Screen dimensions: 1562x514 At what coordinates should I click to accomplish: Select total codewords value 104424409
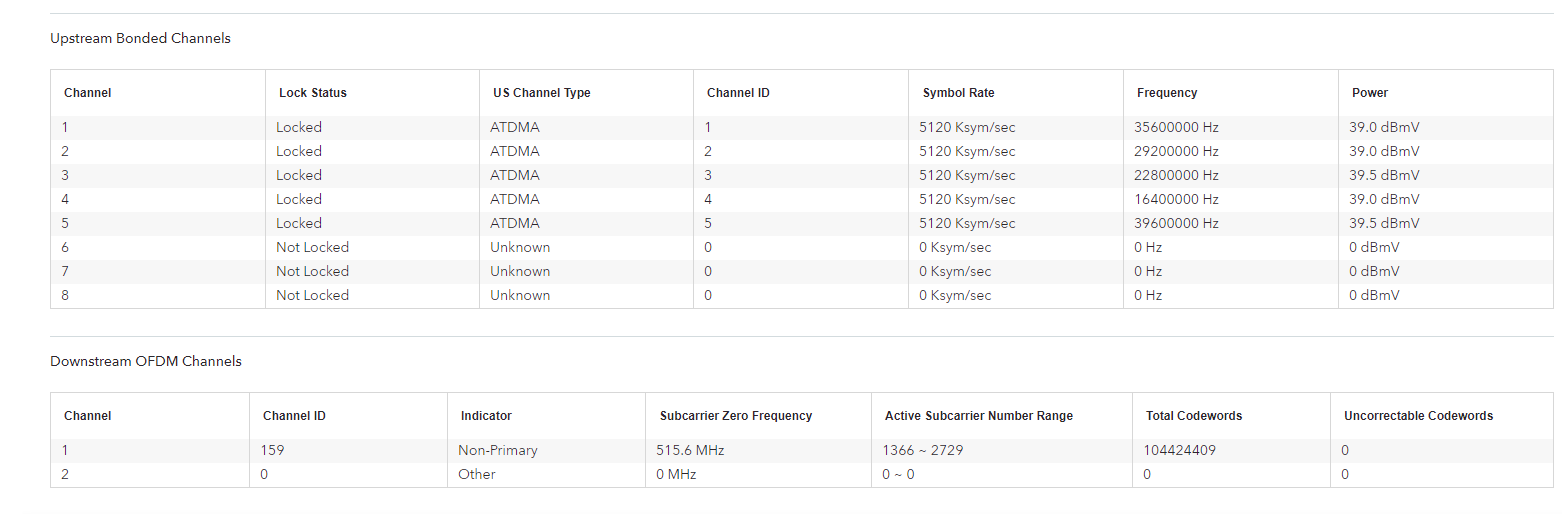click(x=1180, y=450)
